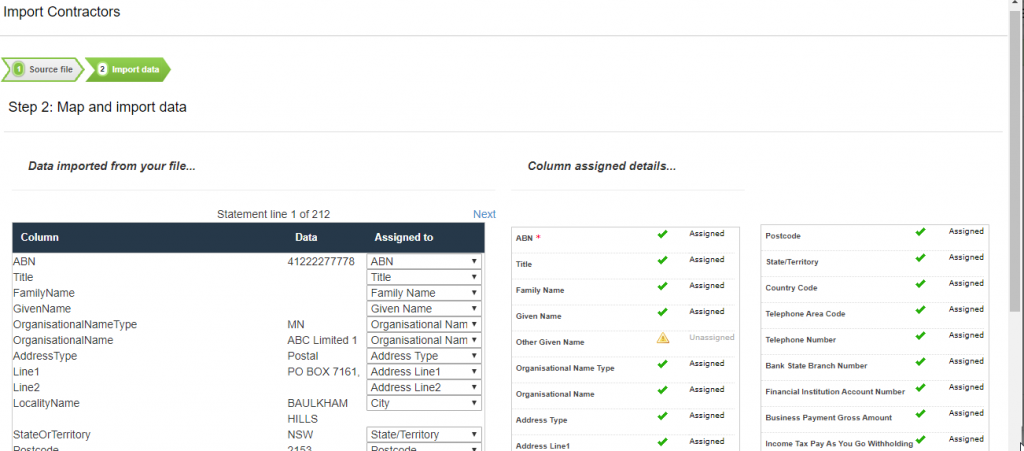1024x451 pixels.
Task: Click the checkmark next to Country Code
Action: [x=920, y=284]
